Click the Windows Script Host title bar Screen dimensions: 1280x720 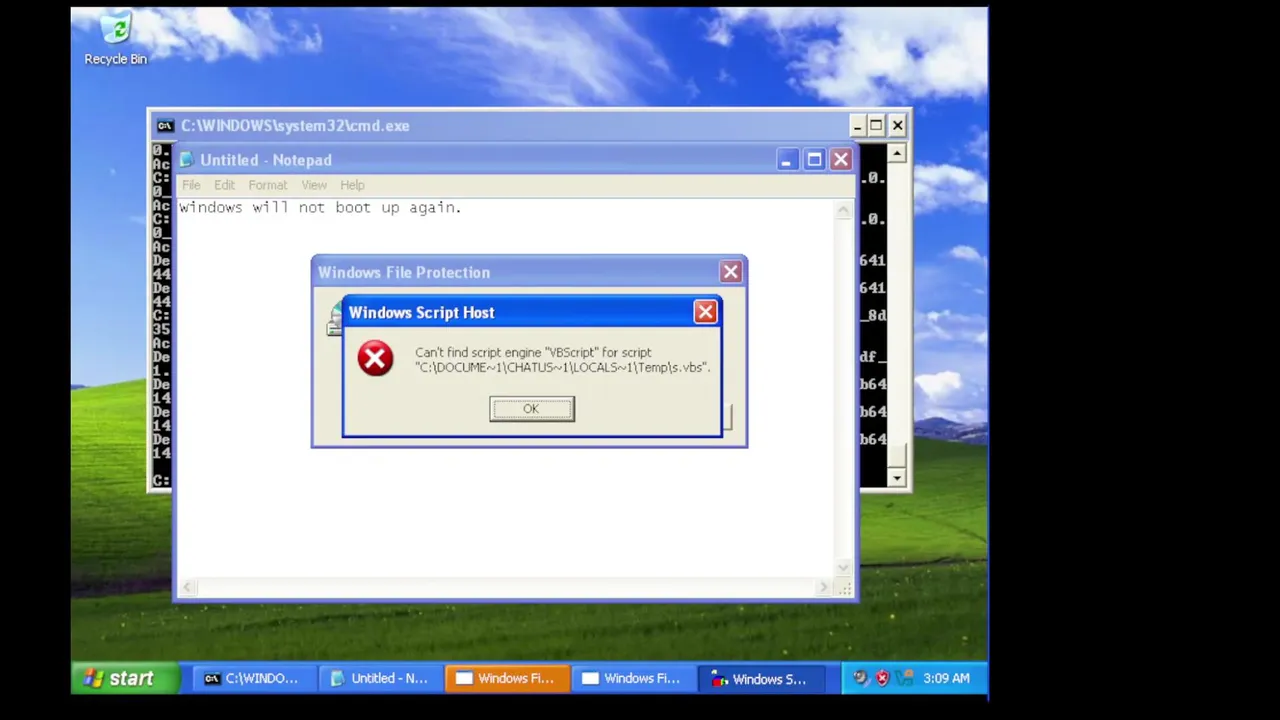click(x=530, y=312)
